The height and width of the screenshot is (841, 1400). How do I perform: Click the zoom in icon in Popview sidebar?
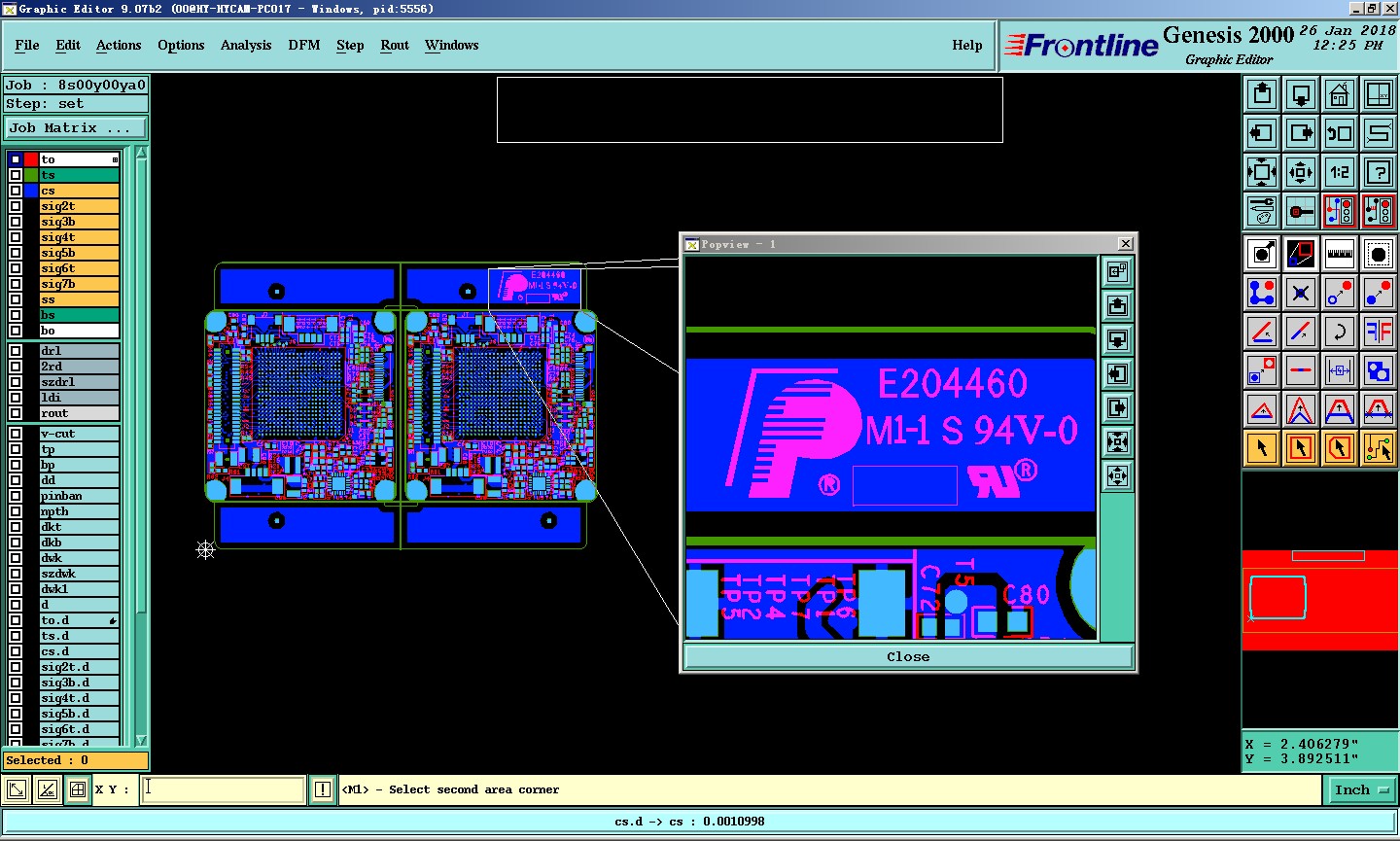pos(1117,442)
